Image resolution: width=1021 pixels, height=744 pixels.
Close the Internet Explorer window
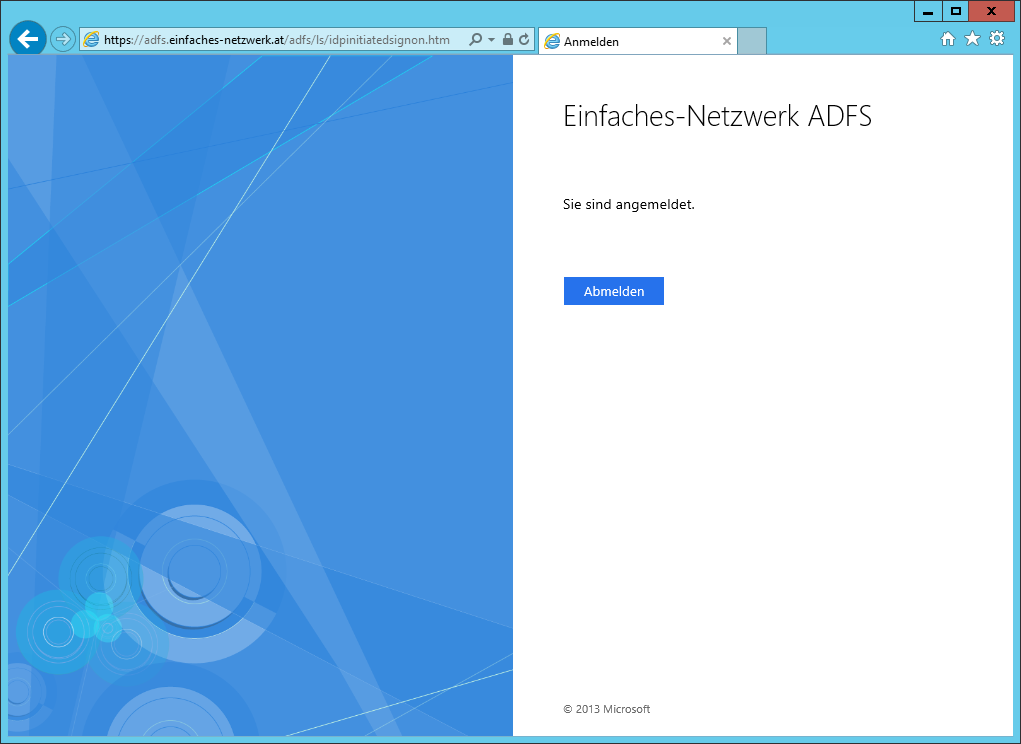point(991,11)
